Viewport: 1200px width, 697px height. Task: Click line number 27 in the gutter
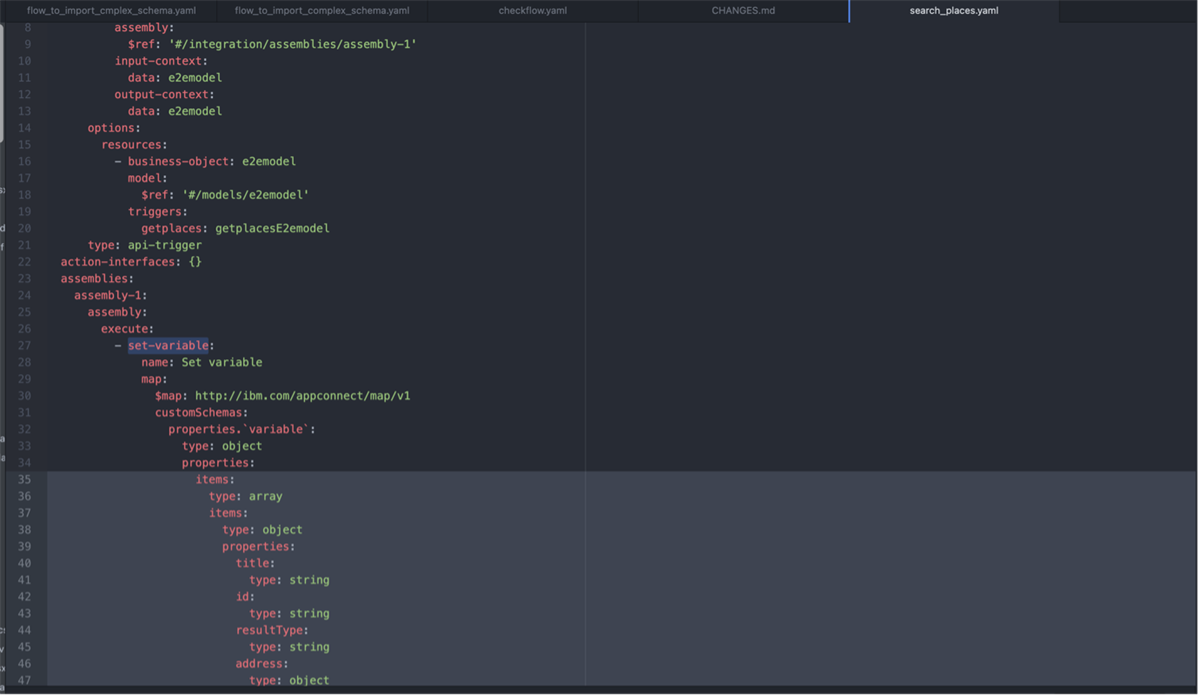tap(24, 345)
